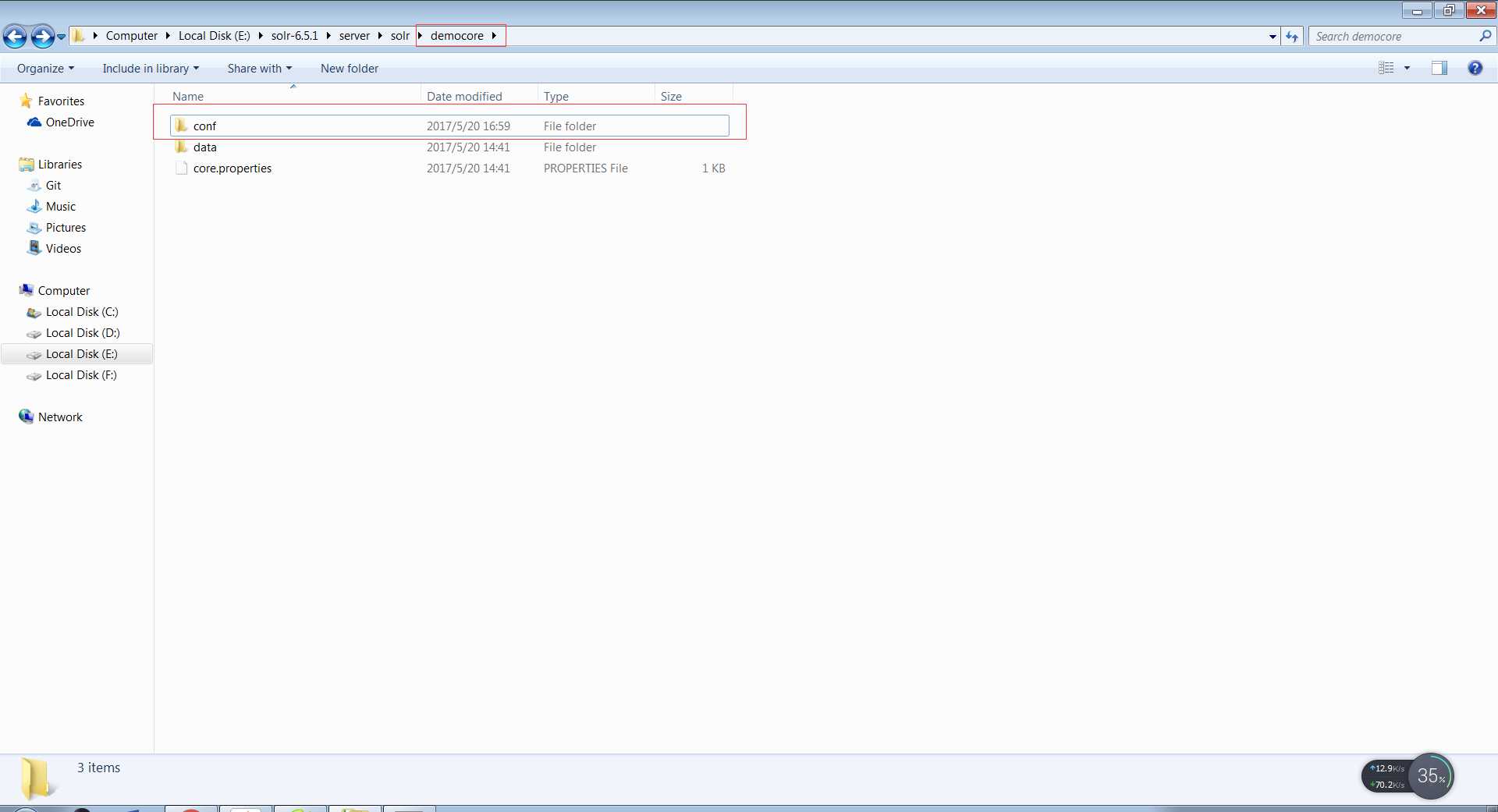This screenshot has height=812, width=1498.
Task: Click the PROPERTIES File type cell
Action: click(585, 168)
